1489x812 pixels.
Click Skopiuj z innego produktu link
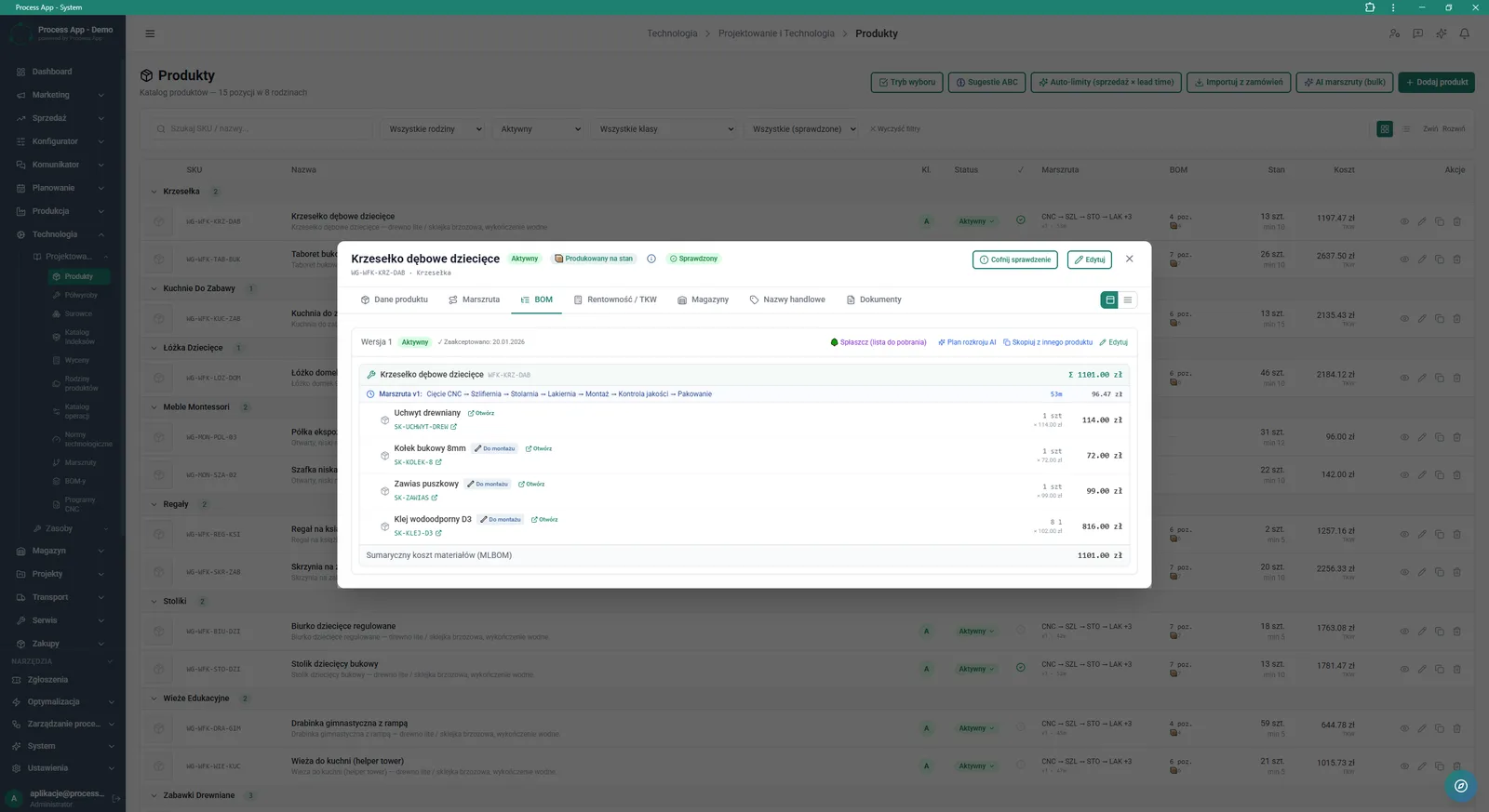tap(1048, 342)
